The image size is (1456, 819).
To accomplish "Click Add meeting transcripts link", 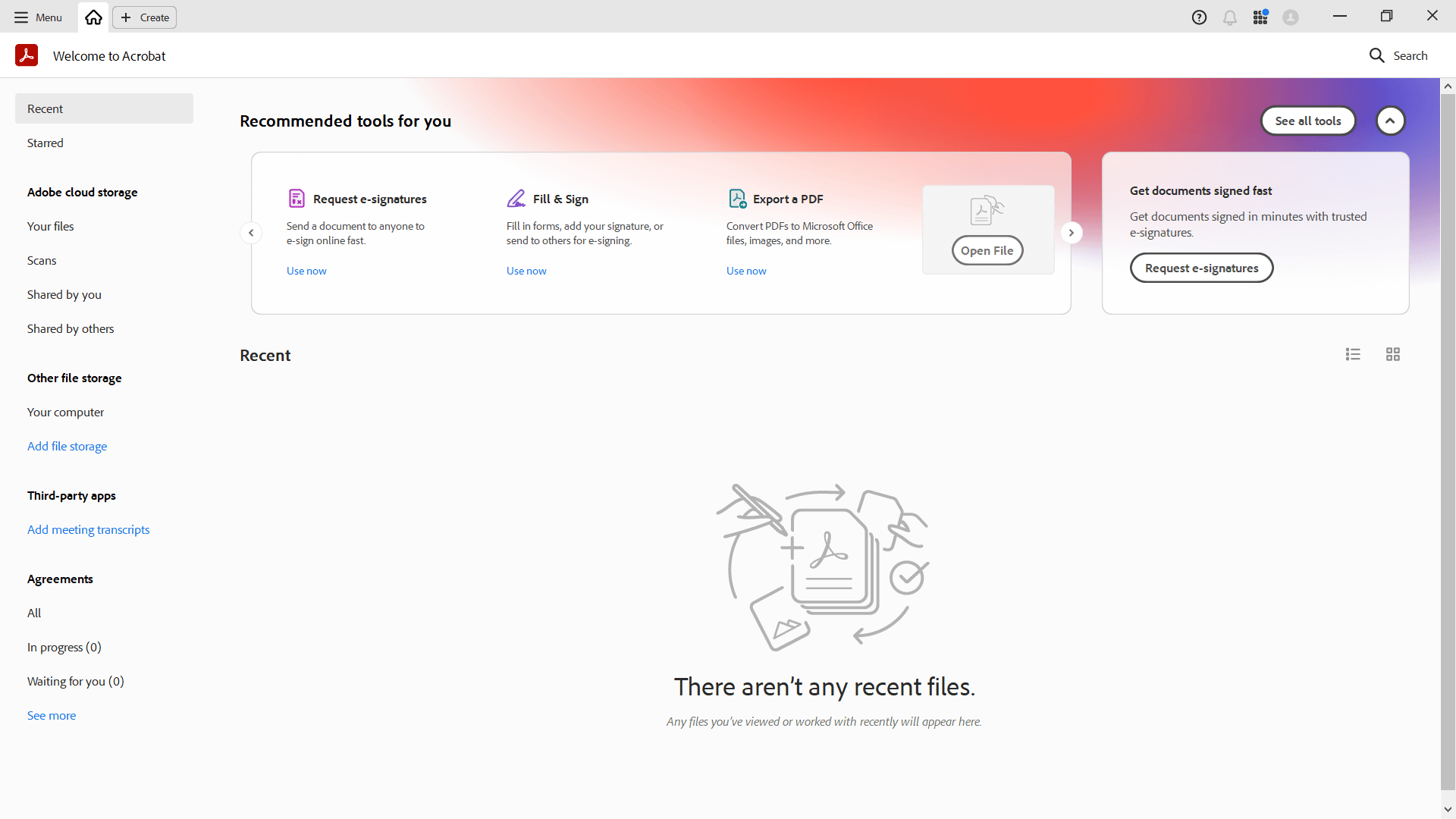I will pyautogui.click(x=88, y=529).
